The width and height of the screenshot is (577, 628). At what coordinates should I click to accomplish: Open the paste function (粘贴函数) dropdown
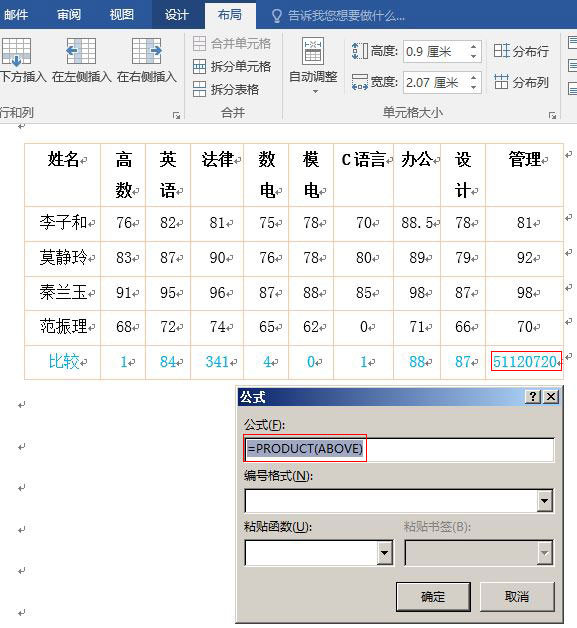tap(384, 553)
